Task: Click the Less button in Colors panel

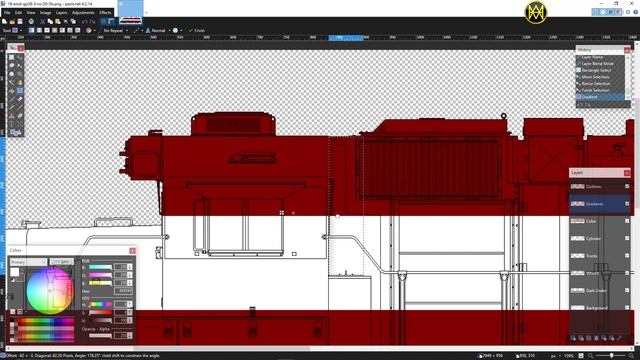Action: pyautogui.click(x=62, y=262)
